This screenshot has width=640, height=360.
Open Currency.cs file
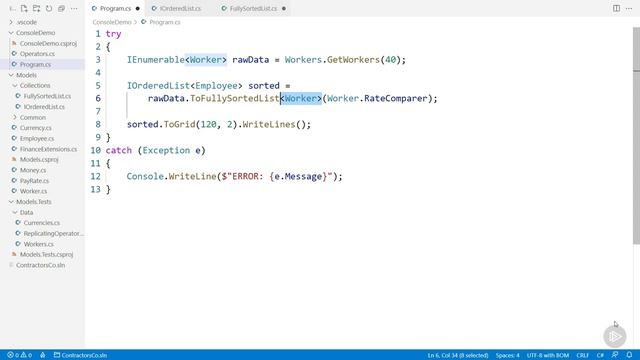[x=36, y=128]
